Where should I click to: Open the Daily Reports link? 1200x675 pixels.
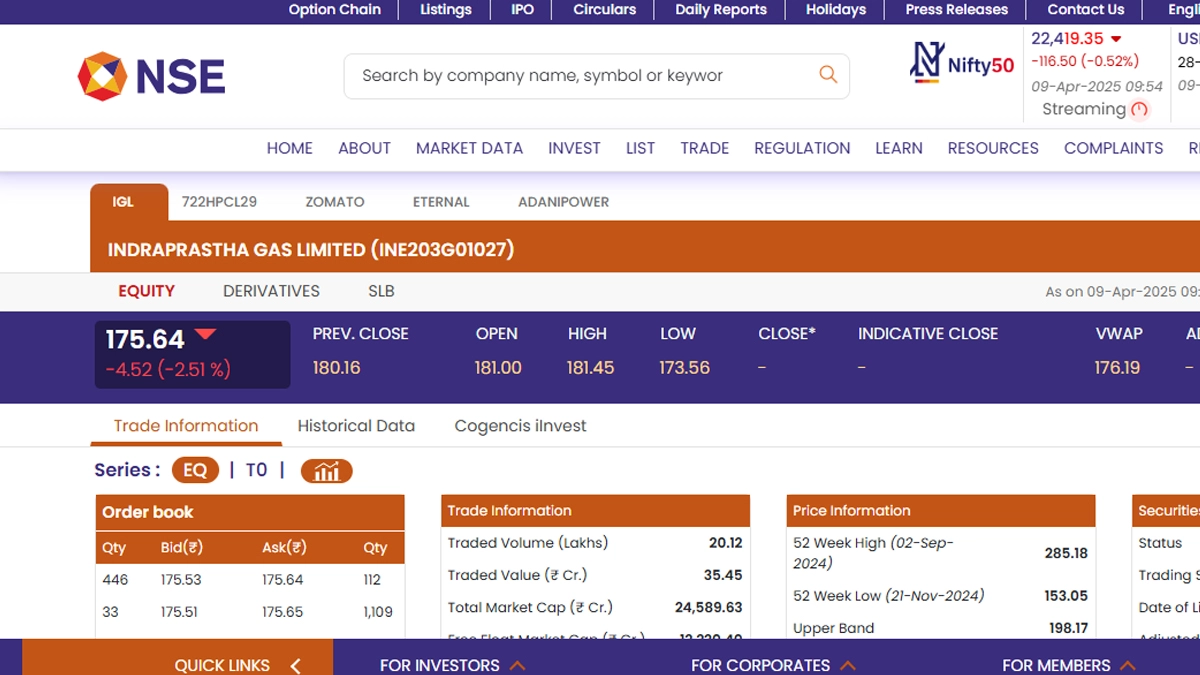click(720, 10)
